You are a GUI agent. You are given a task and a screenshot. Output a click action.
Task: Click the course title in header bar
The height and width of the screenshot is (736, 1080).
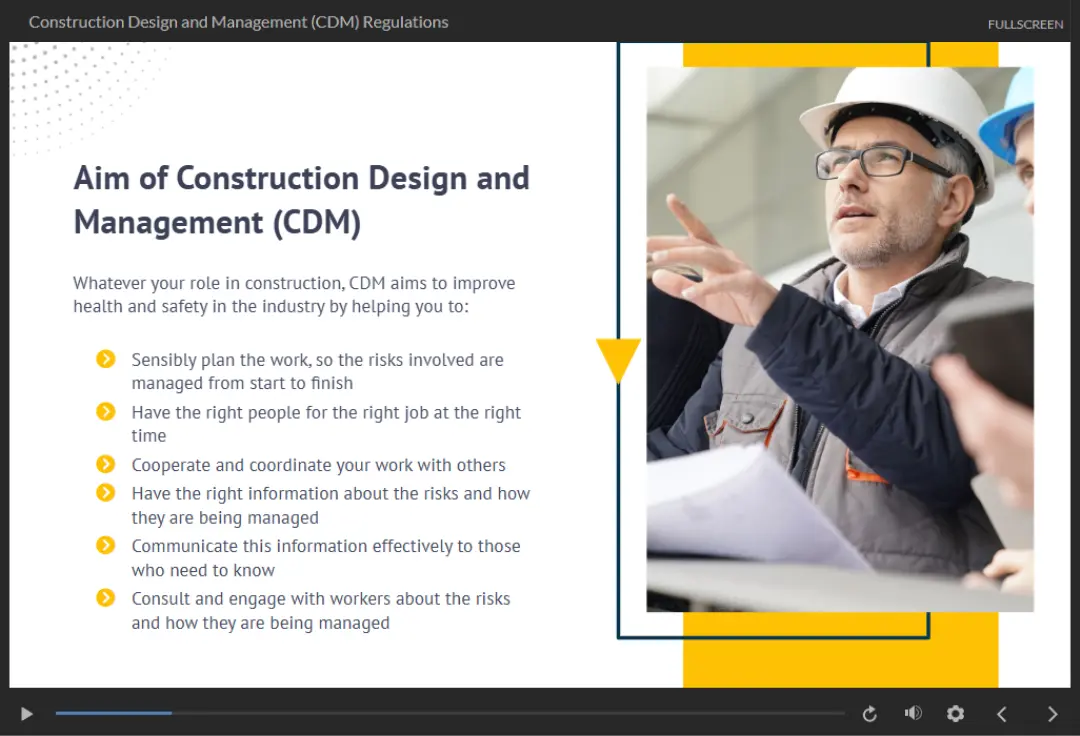(x=238, y=22)
